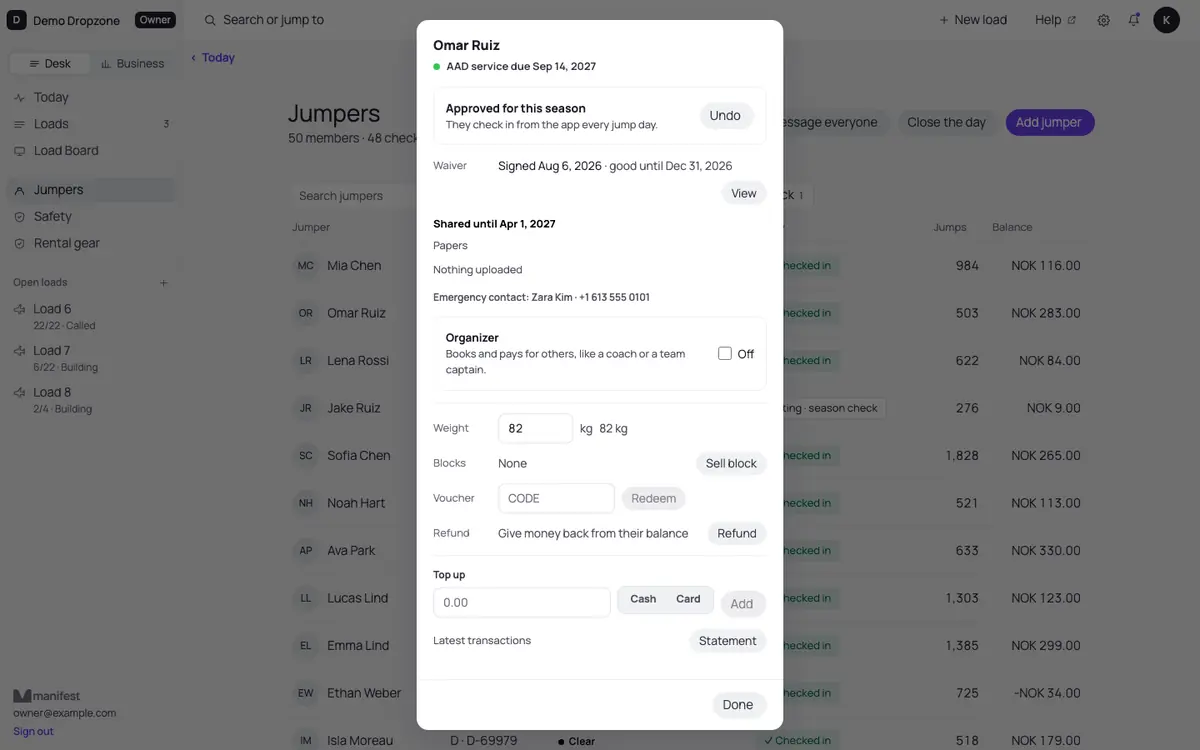This screenshot has width=1200, height=750.
Task: Click the Message everyone button
Action: click(828, 123)
